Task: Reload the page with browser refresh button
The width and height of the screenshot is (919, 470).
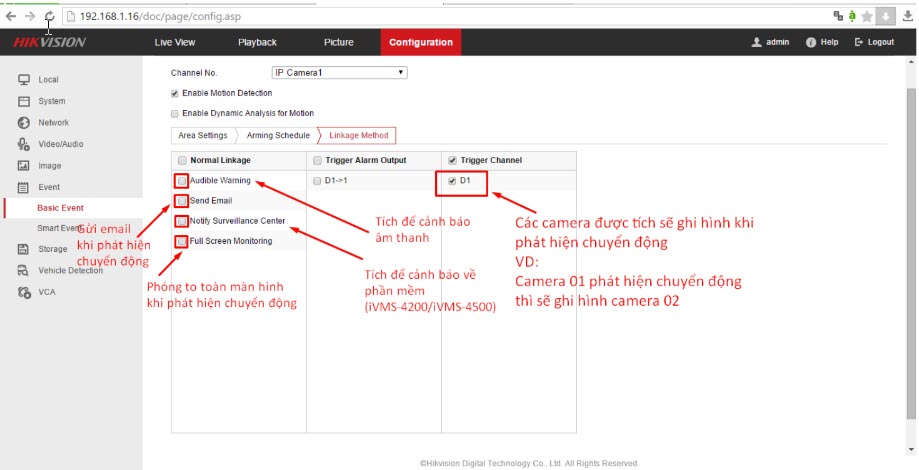Action: 48,17
